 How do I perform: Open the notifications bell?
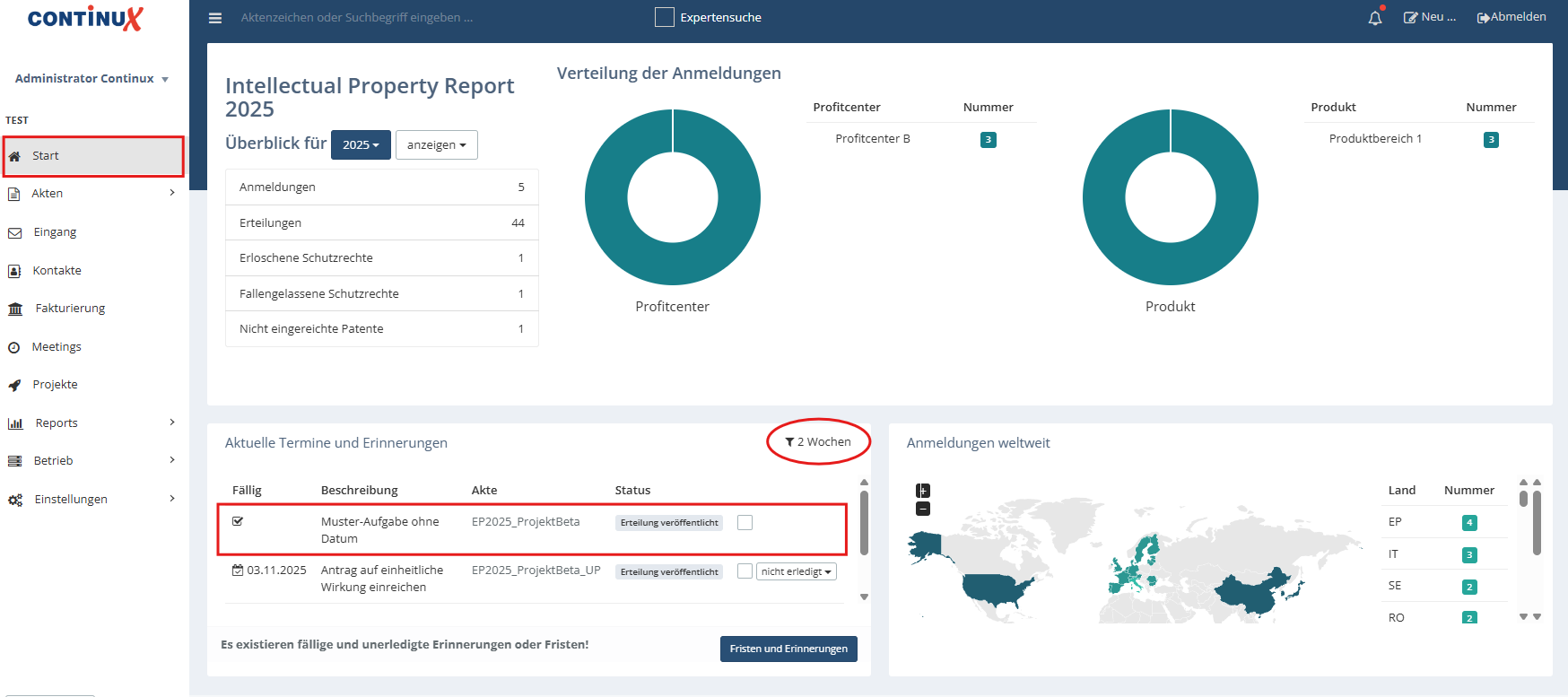point(1374,18)
